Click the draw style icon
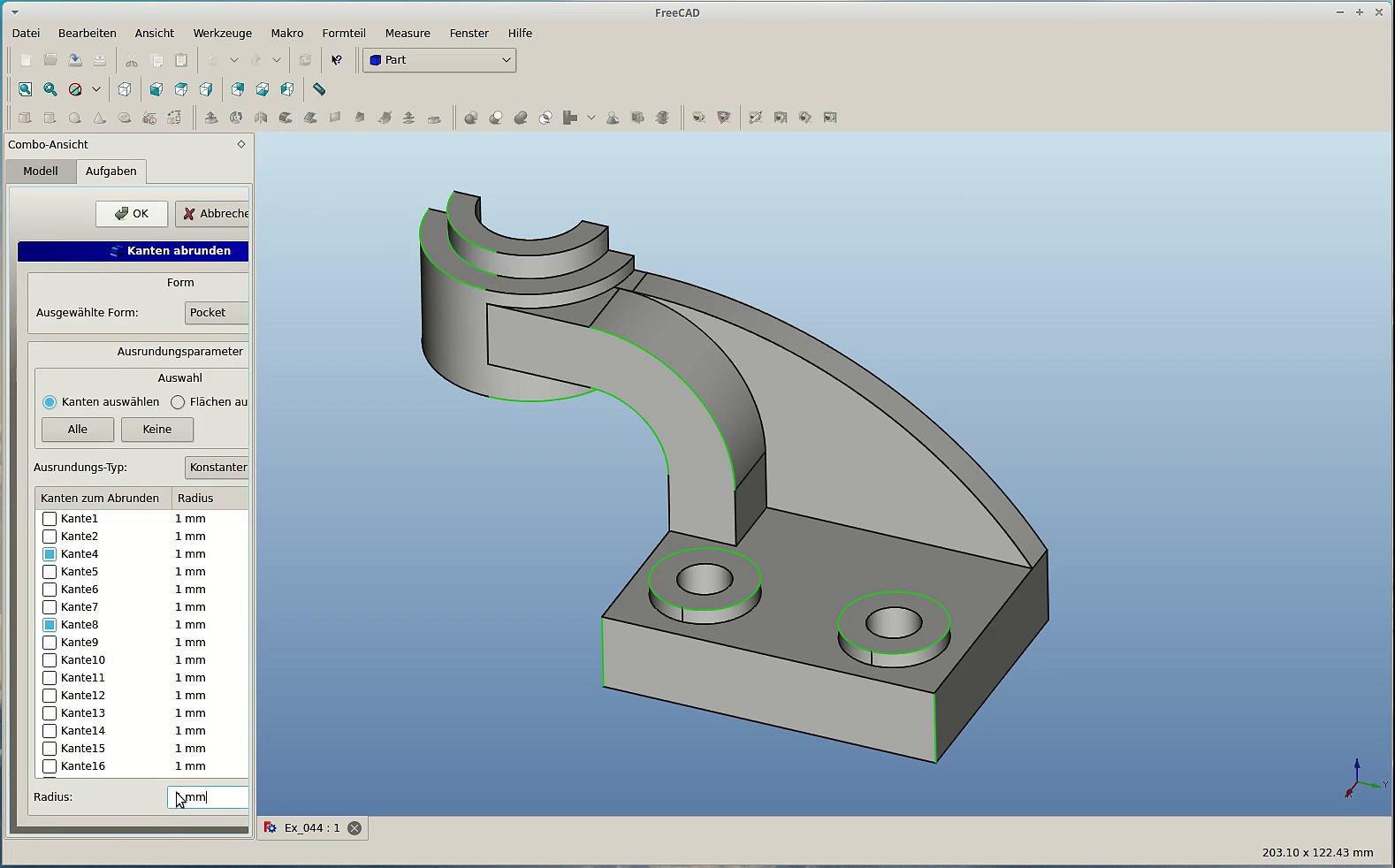The image size is (1395, 868). (76, 89)
